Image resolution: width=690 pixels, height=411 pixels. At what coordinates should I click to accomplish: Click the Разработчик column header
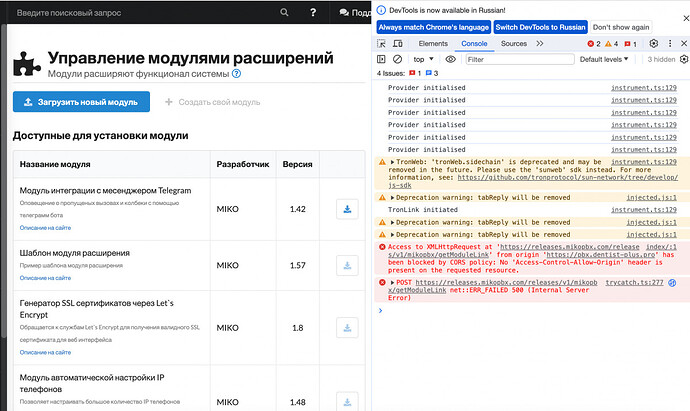(x=243, y=164)
